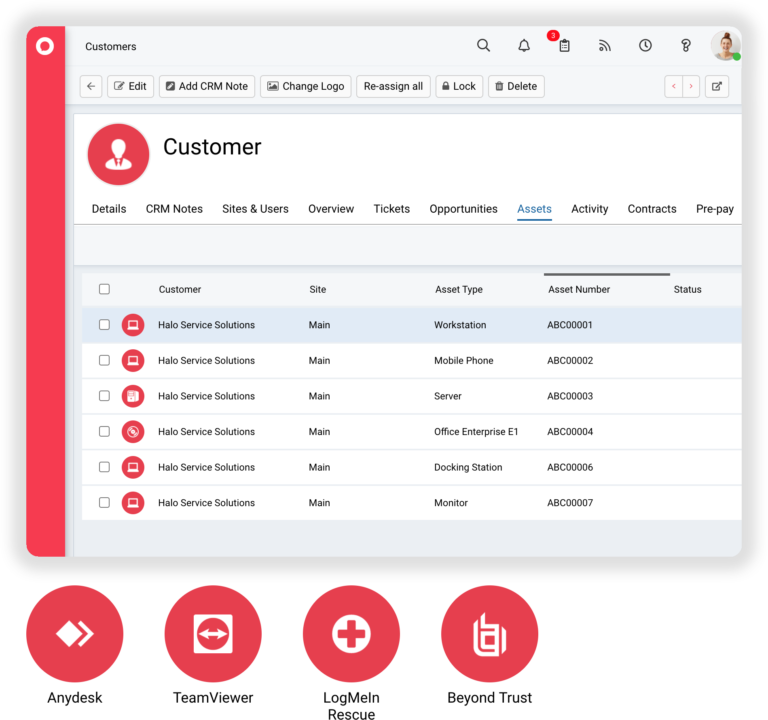Click the Re-assign all button
This screenshot has width=768, height=720.
pos(393,86)
